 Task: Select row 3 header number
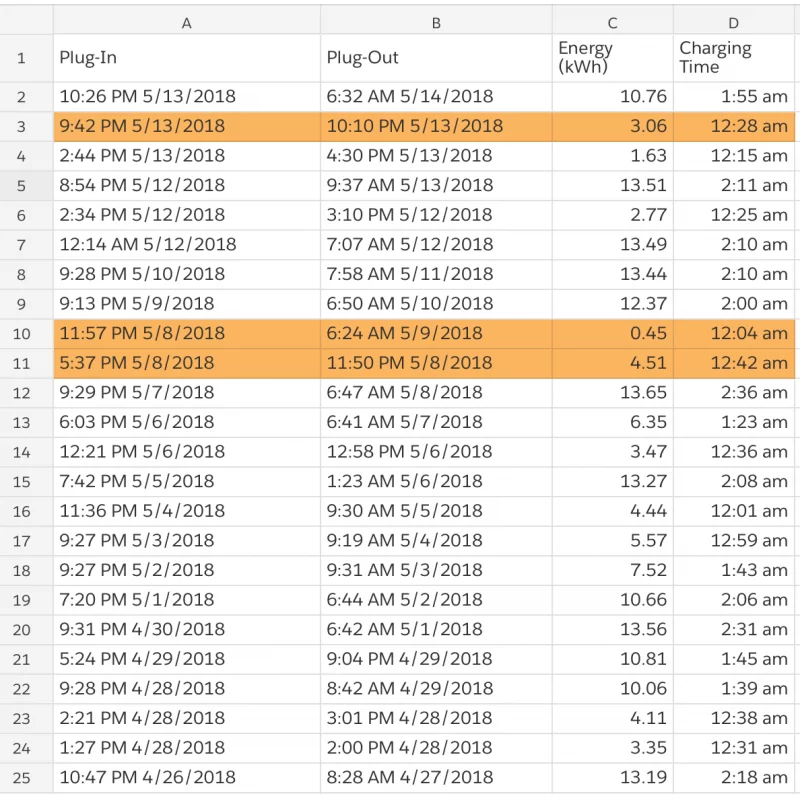click(21, 126)
